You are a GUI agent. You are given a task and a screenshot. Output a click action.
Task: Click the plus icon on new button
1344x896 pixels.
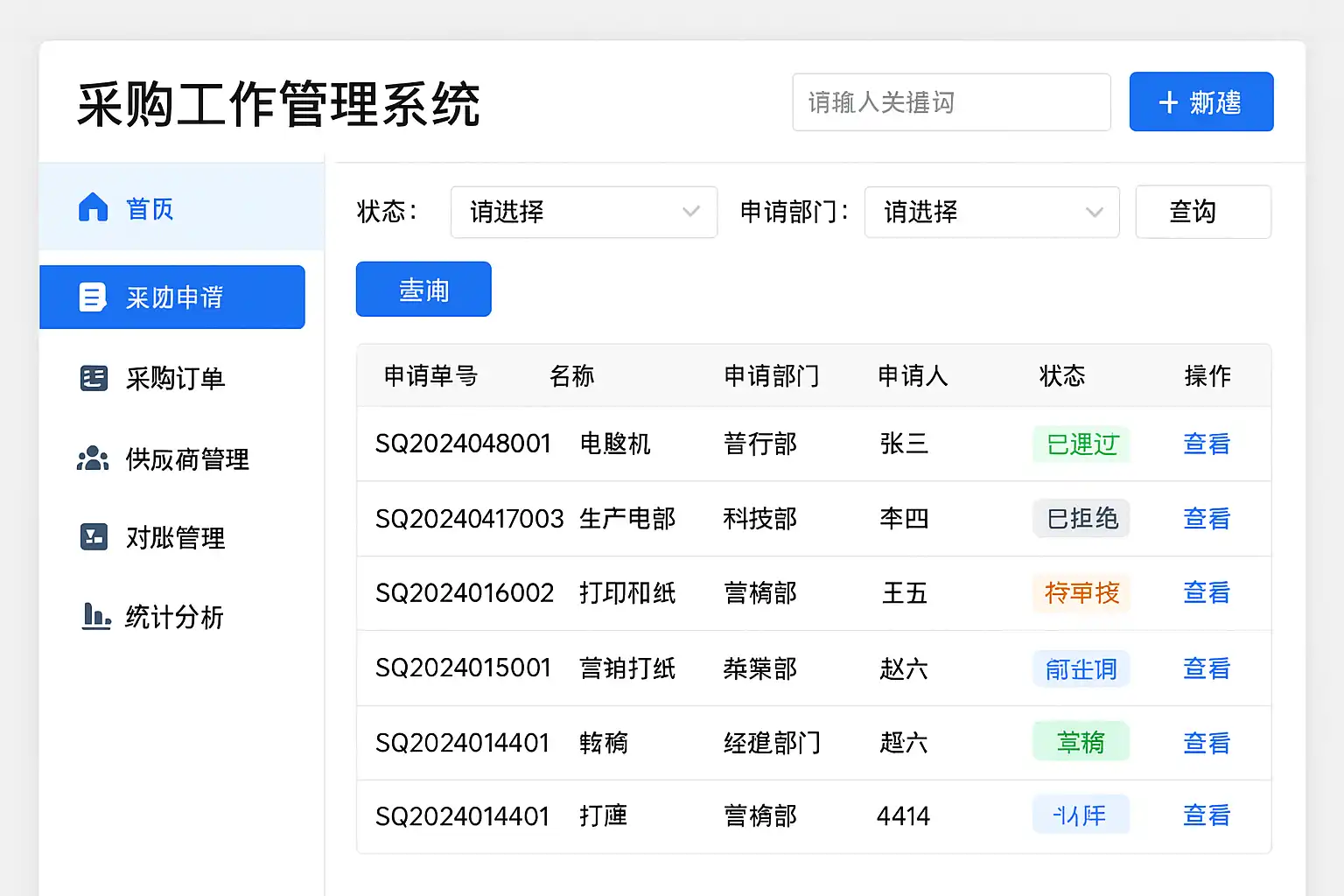[x=1168, y=102]
